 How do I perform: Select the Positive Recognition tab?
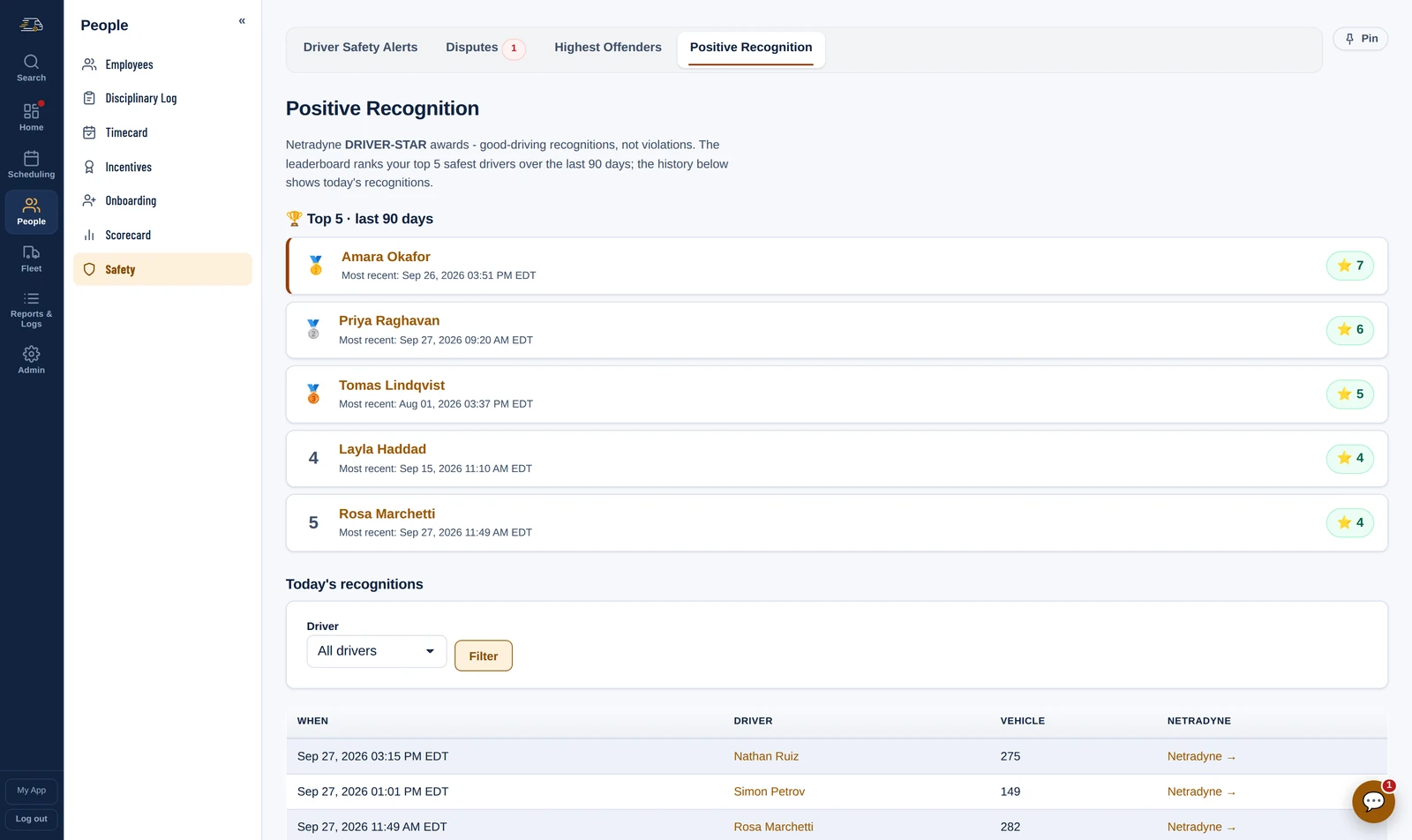(751, 48)
